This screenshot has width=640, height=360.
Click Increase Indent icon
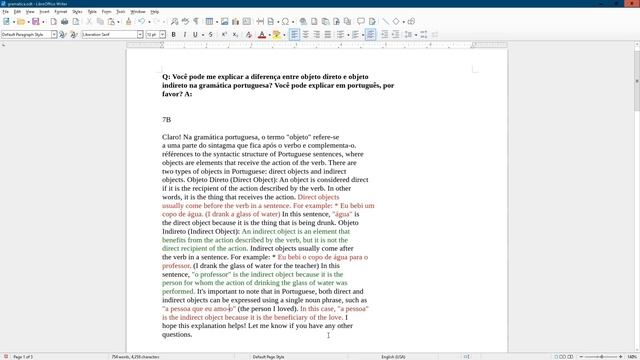pos(384,35)
